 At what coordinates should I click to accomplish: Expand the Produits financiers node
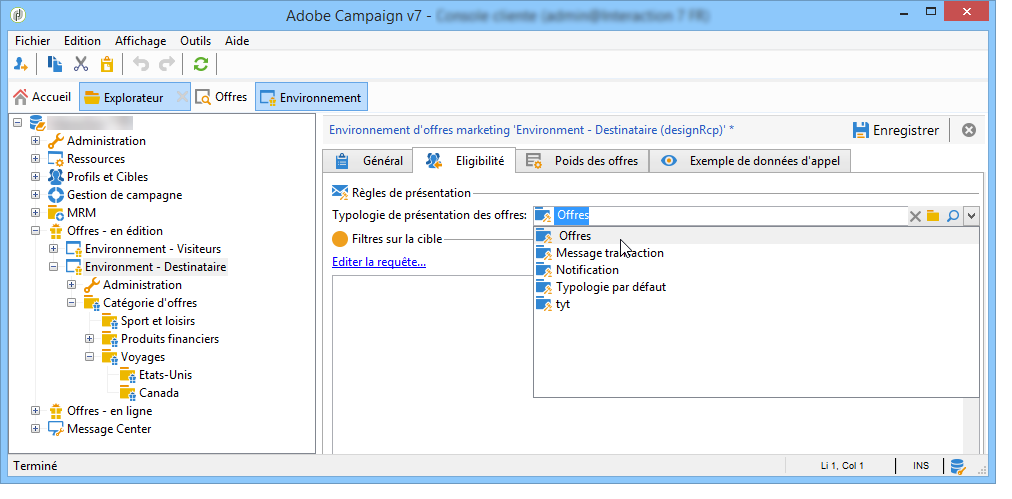(x=90, y=339)
